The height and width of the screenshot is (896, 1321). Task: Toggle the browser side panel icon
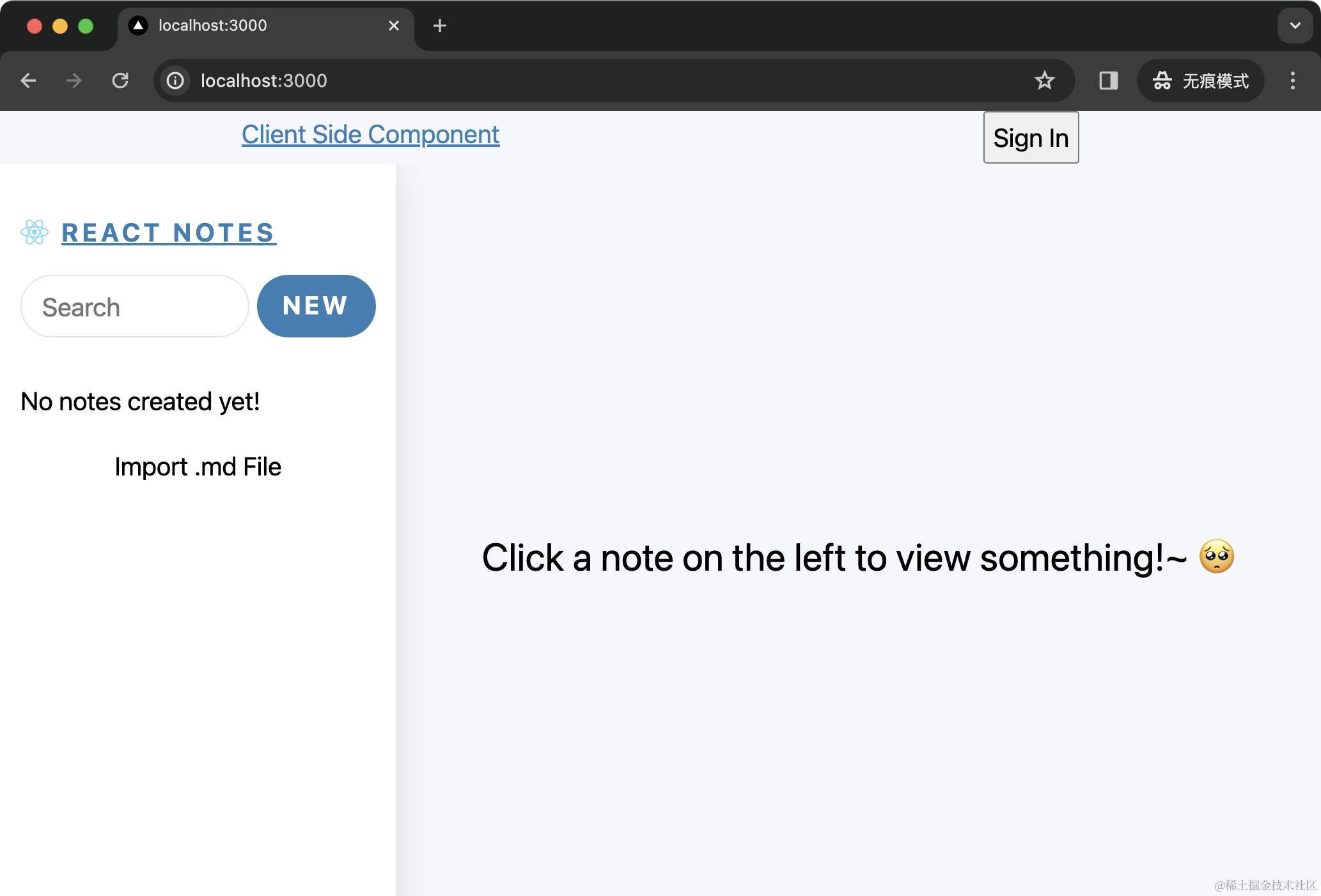click(1108, 81)
